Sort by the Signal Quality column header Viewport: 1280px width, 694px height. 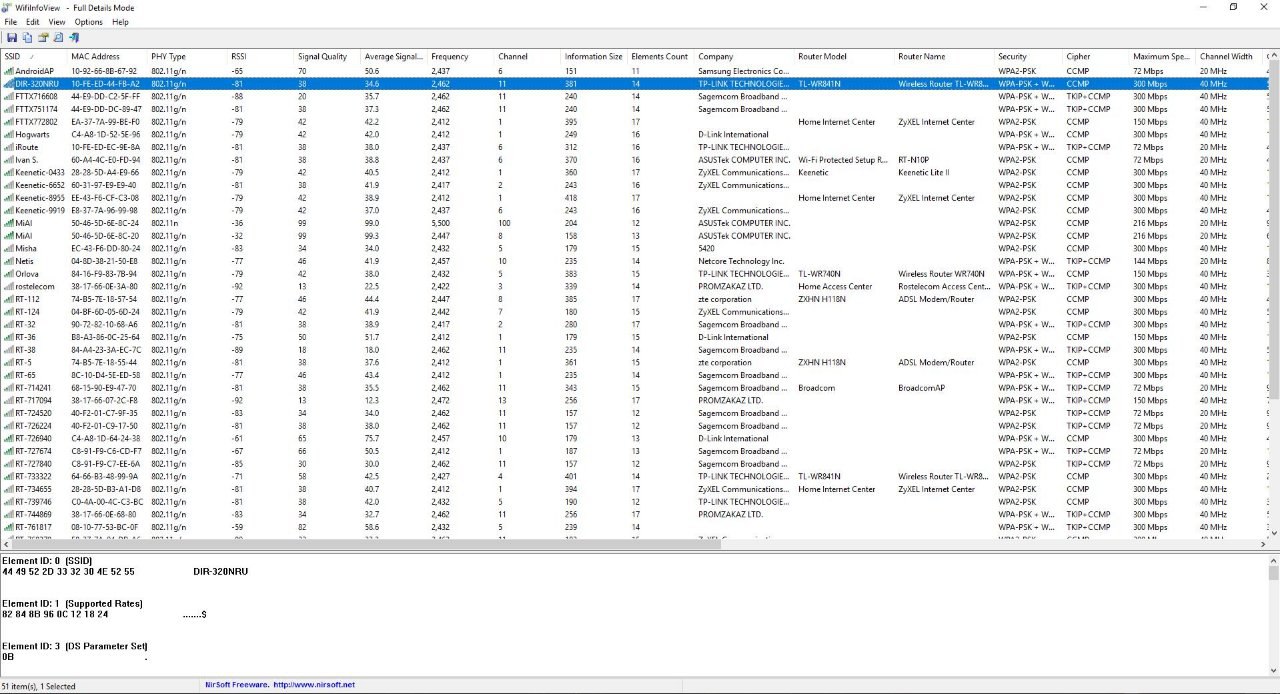[x=327, y=57]
